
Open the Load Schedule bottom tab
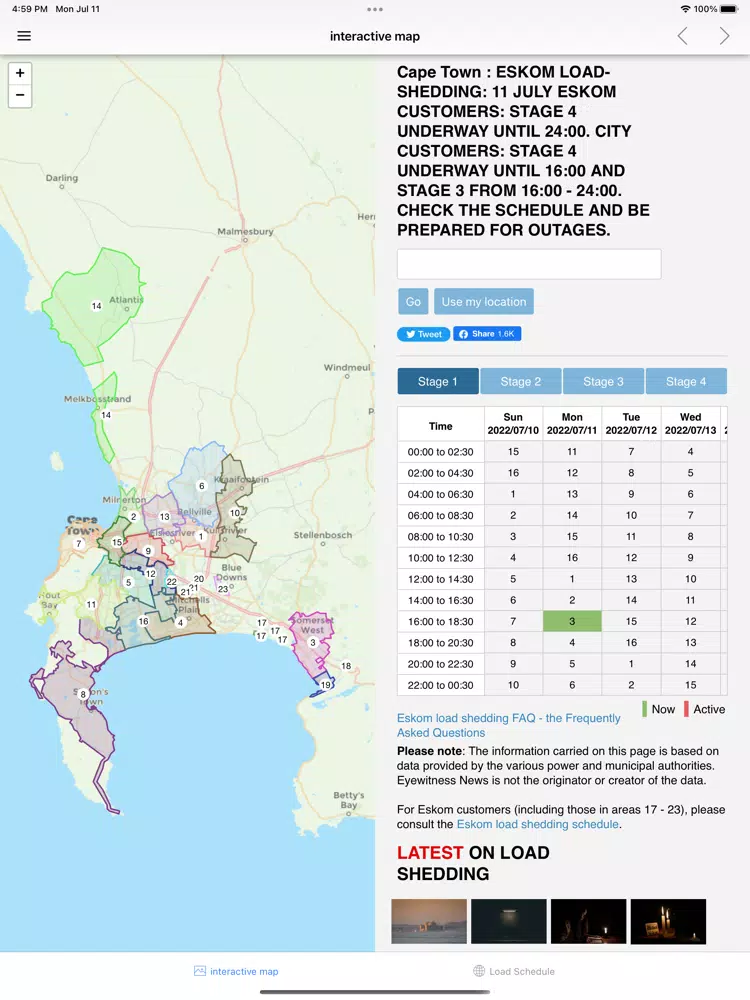point(514,971)
